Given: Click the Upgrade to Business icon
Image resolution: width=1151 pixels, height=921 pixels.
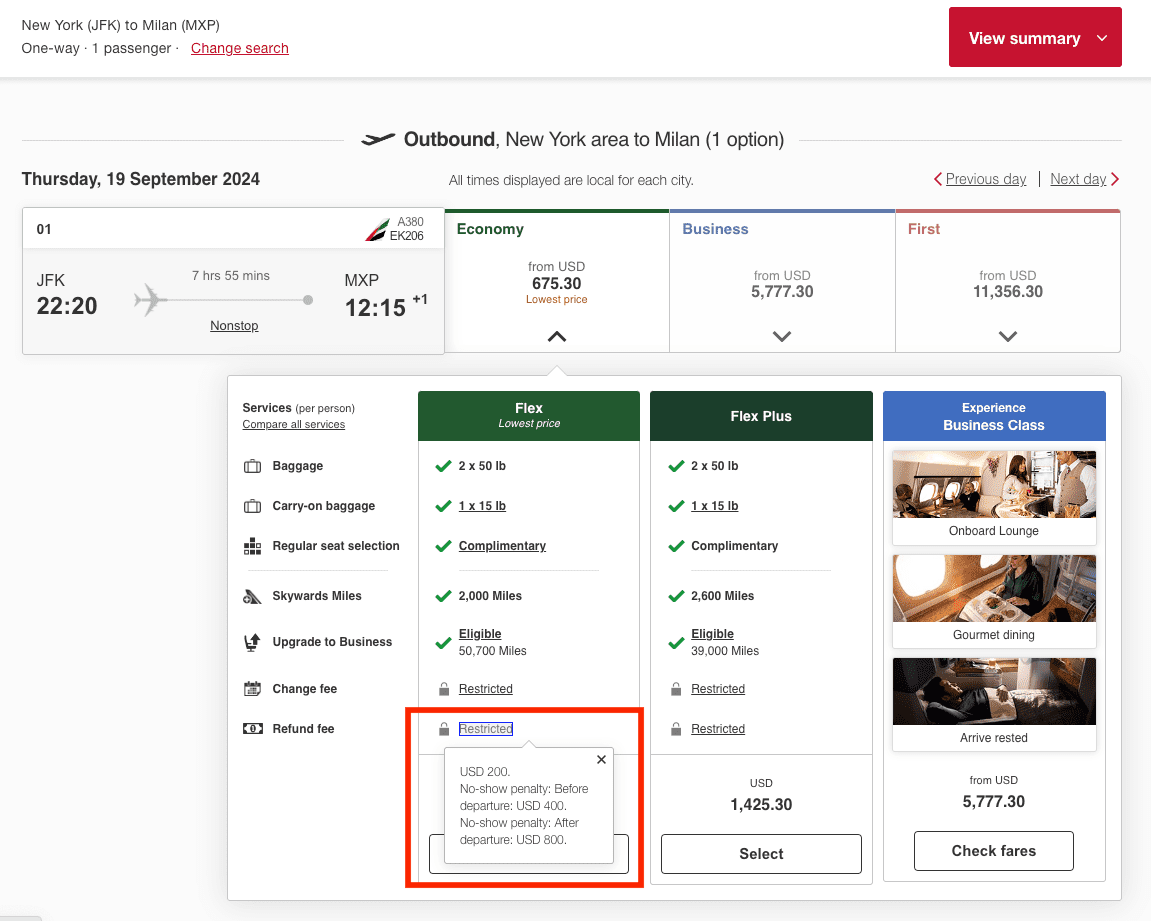Looking at the screenshot, I should 252,642.
